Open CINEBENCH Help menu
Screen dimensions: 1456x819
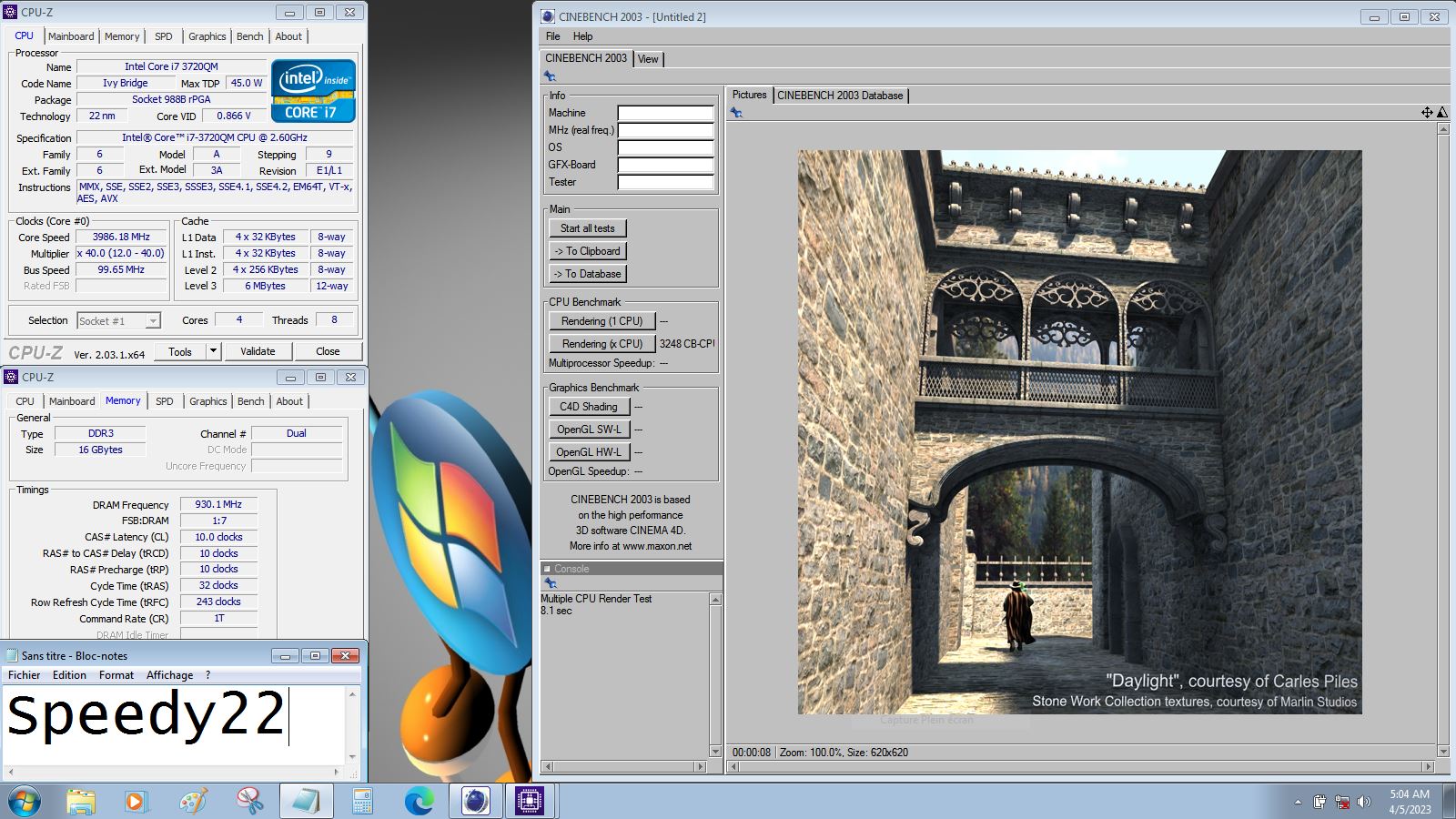tap(582, 36)
